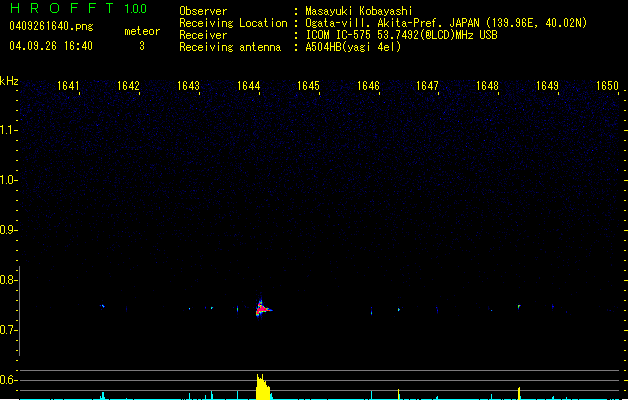629x400 pixels.
Task: Click the 1647 time axis label
Action: 427,86
